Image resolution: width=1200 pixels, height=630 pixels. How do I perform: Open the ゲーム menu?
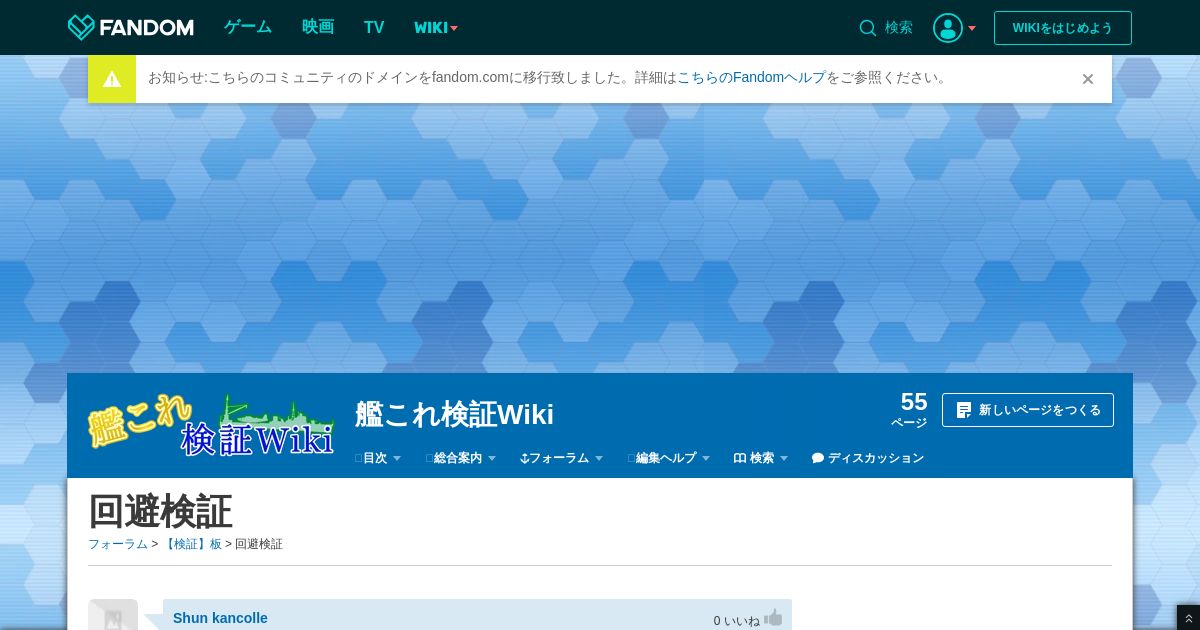pos(248,27)
